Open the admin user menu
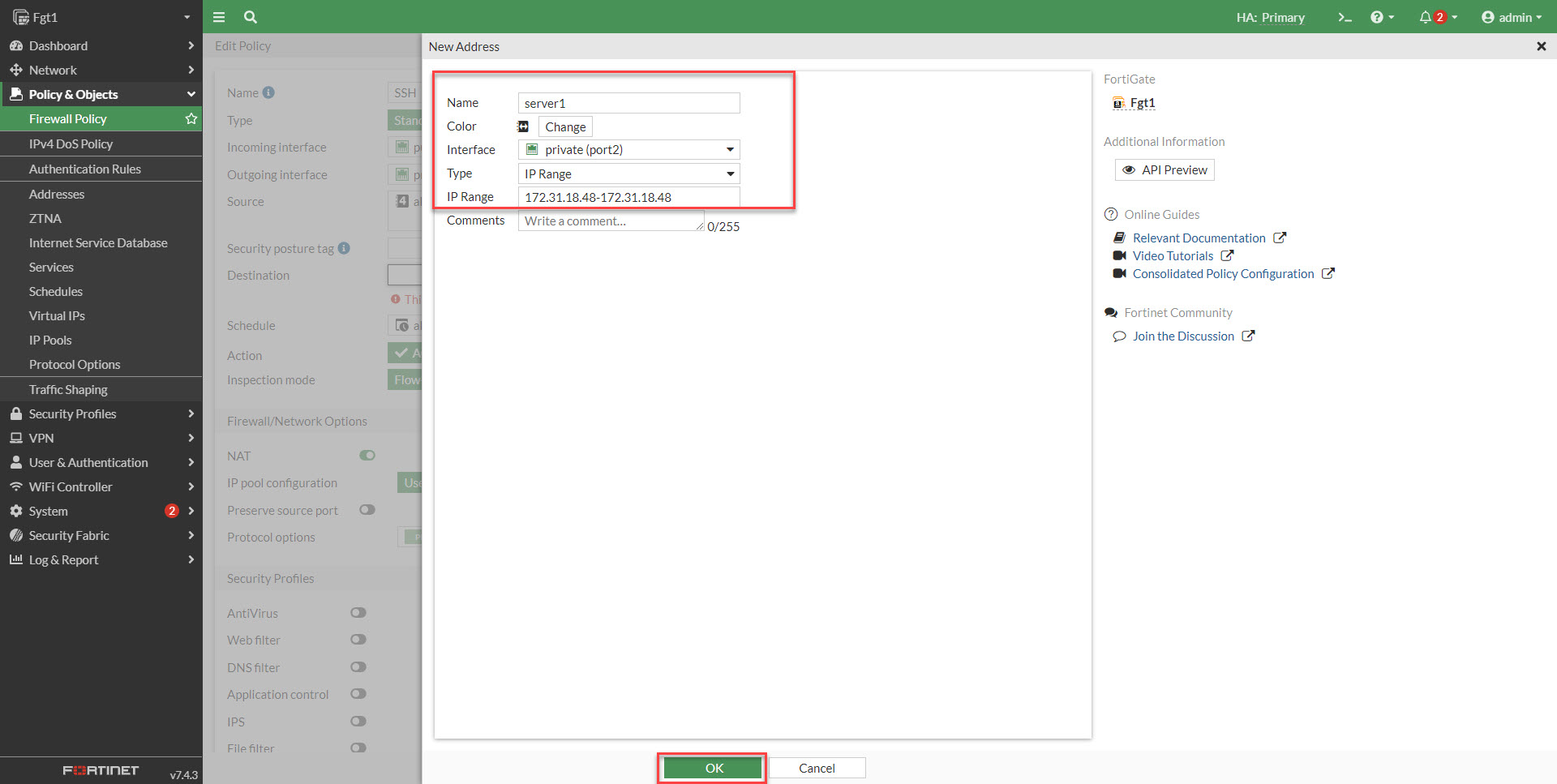 click(1512, 17)
